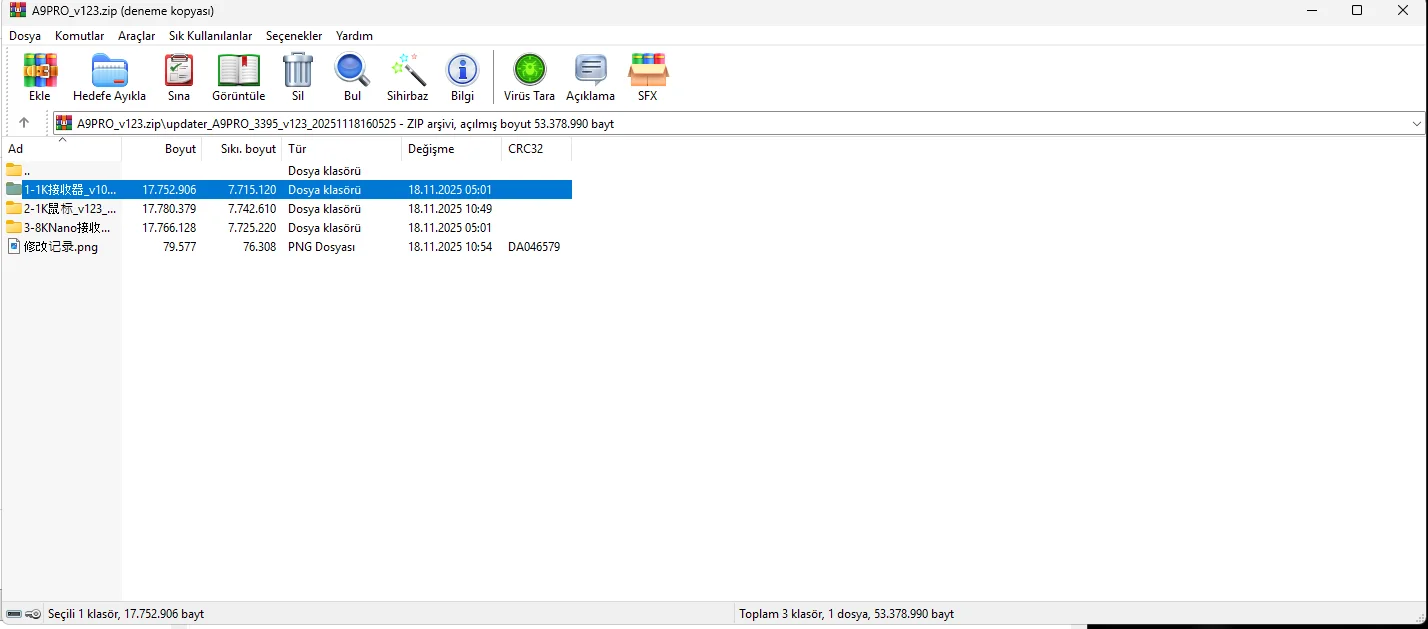Click status text Seçili 1 klasör

click(85, 613)
